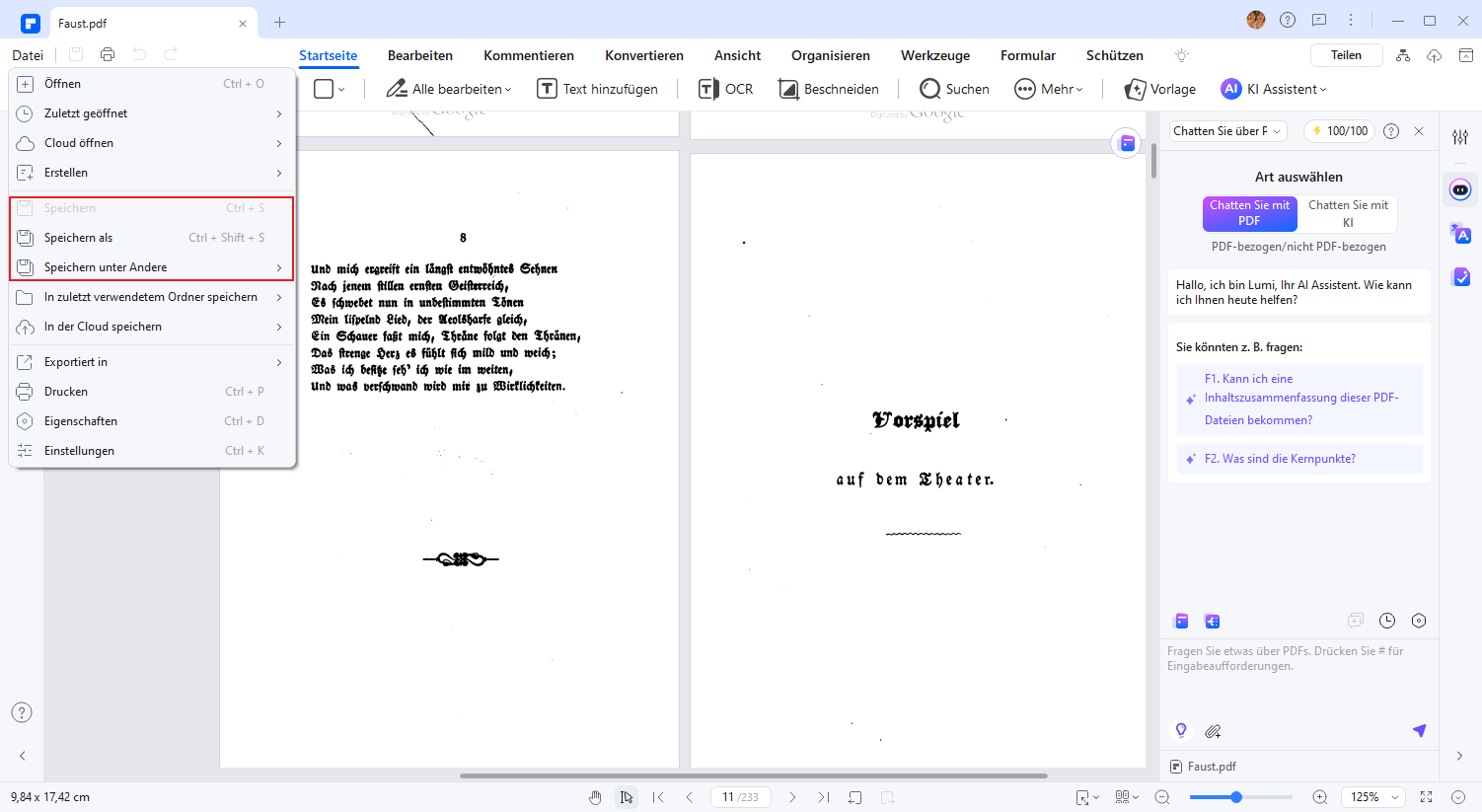Viewport: 1482px width, 812px height.
Task: Click the redo arrow icon
Action: coord(171,55)
